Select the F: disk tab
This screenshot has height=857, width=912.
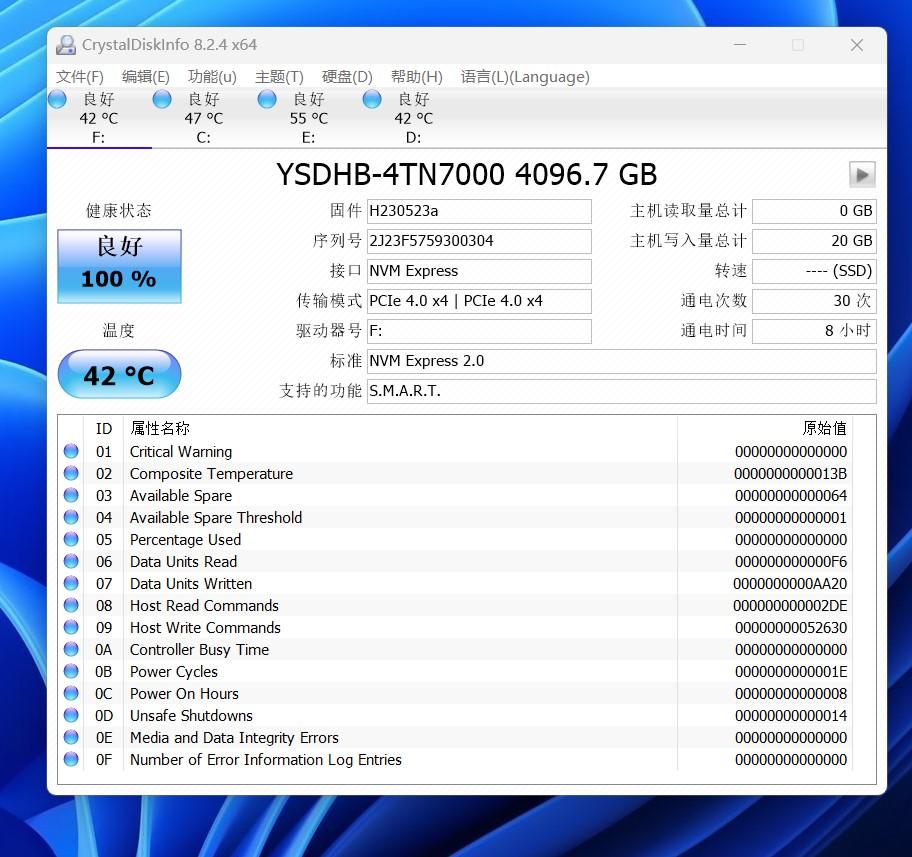(99, 118)
